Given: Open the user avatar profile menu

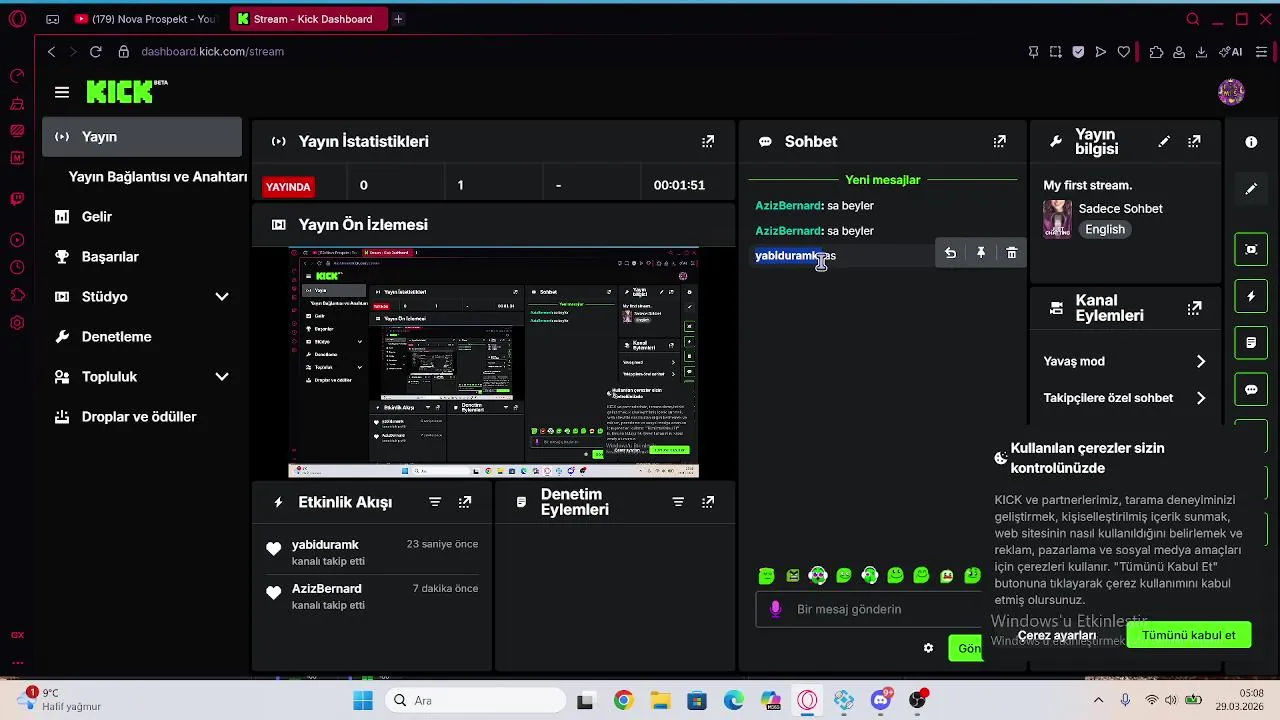Looking at the screenshot, I should coord(1231,92).
